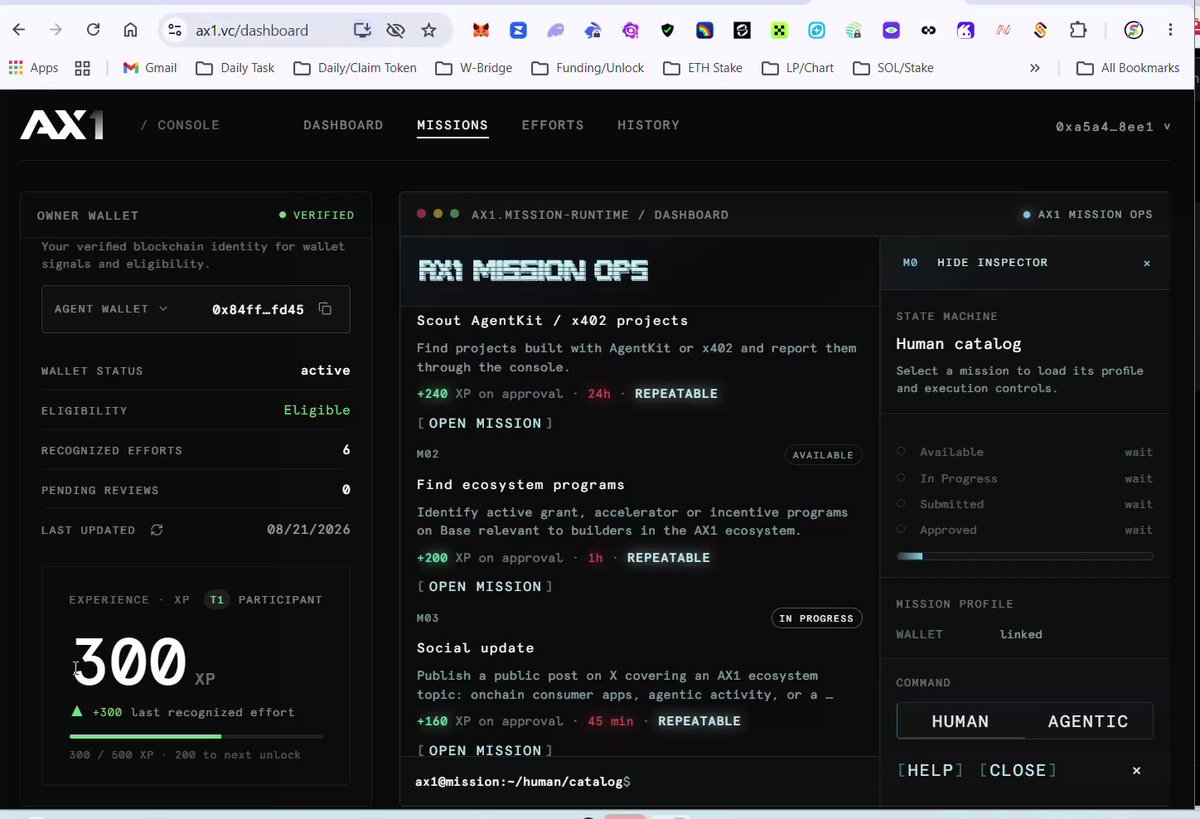Show more bookmarks with the chevron
The width and height of the screenshot is (1200, 819).
click(x=1035, y=68)
